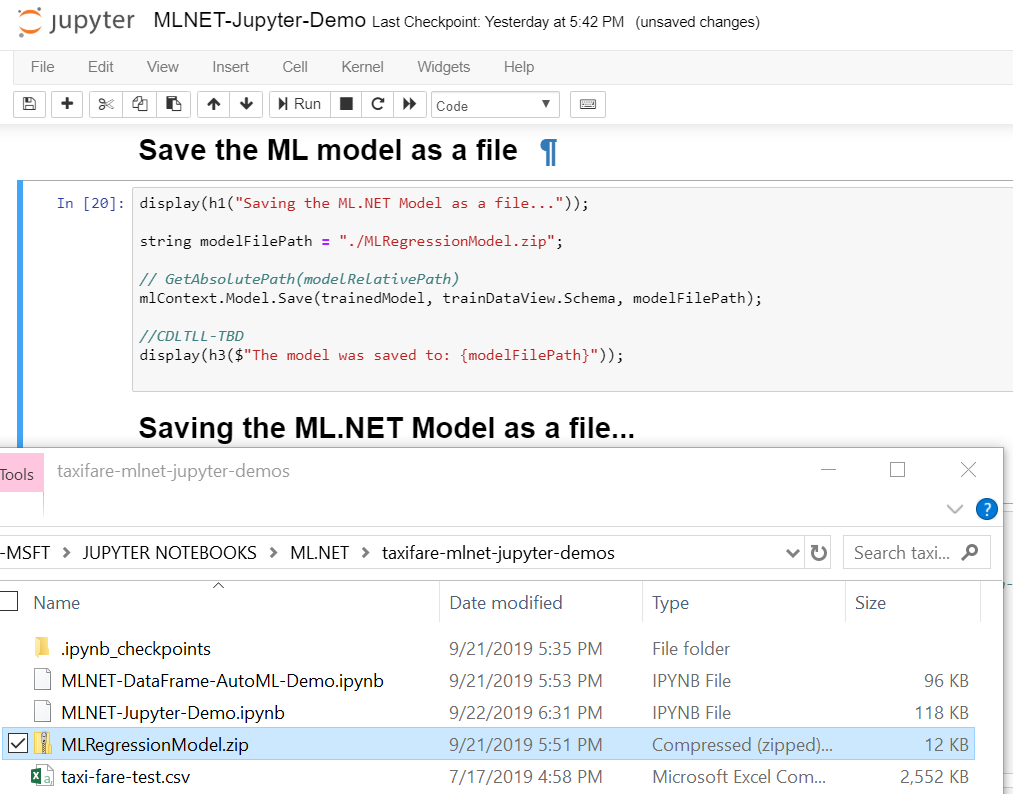
Task: Toggle the select-all checkbox in header
Action: [8, 601]
